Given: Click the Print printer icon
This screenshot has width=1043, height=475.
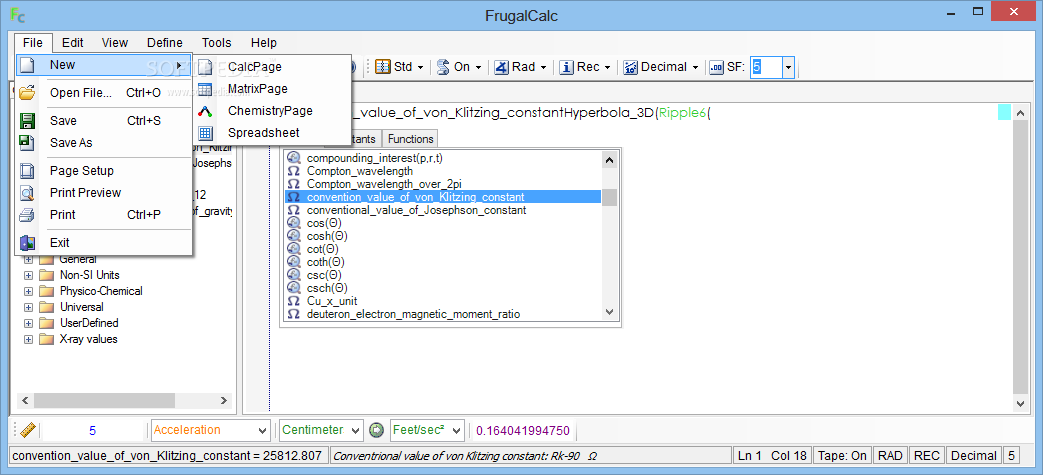Looking at the screenshot, I should (x=27, y=215).
